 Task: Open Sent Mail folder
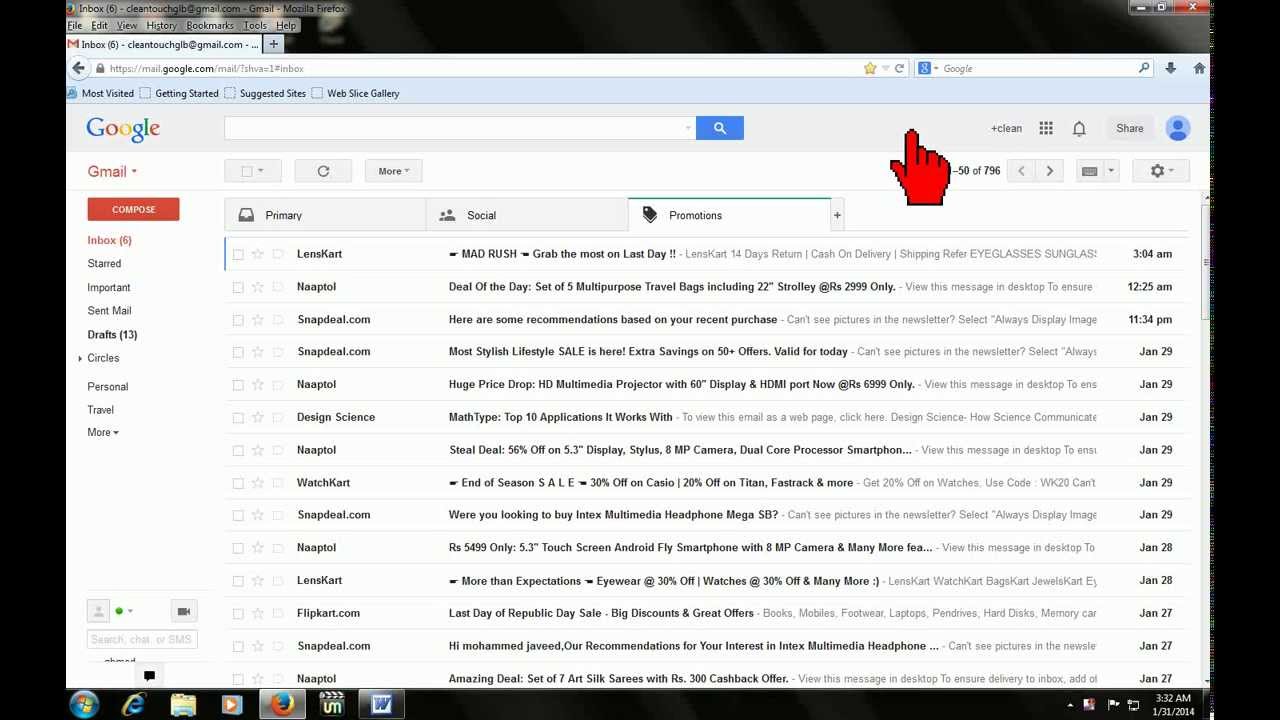click(x=109, y=311)
